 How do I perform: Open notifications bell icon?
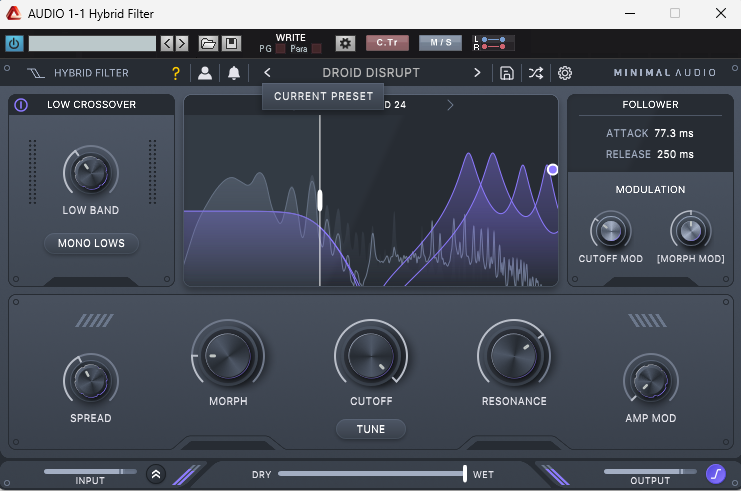[x=234, y=73]
